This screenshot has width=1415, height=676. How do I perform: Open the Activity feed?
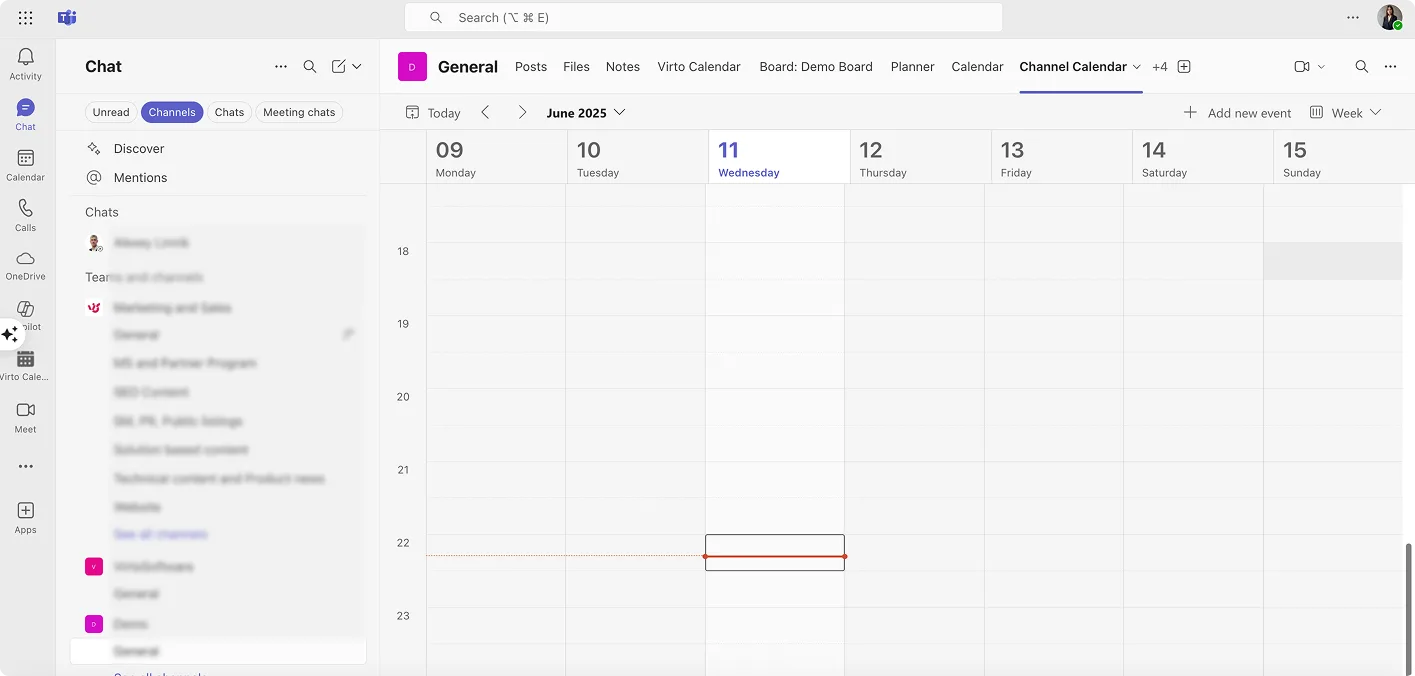pyautogui.click(x=25, y=62)
